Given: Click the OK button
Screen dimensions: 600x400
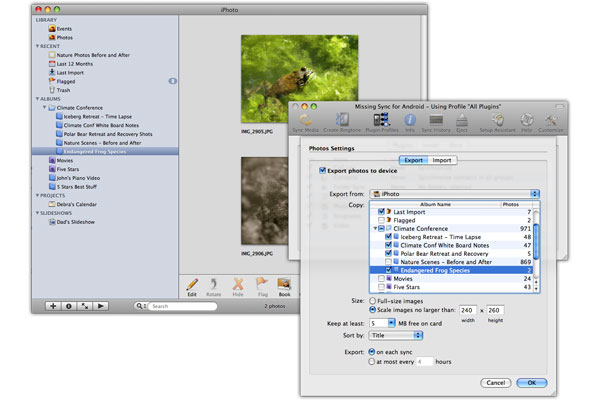Looking at the screenshot, I should point(532,382).
